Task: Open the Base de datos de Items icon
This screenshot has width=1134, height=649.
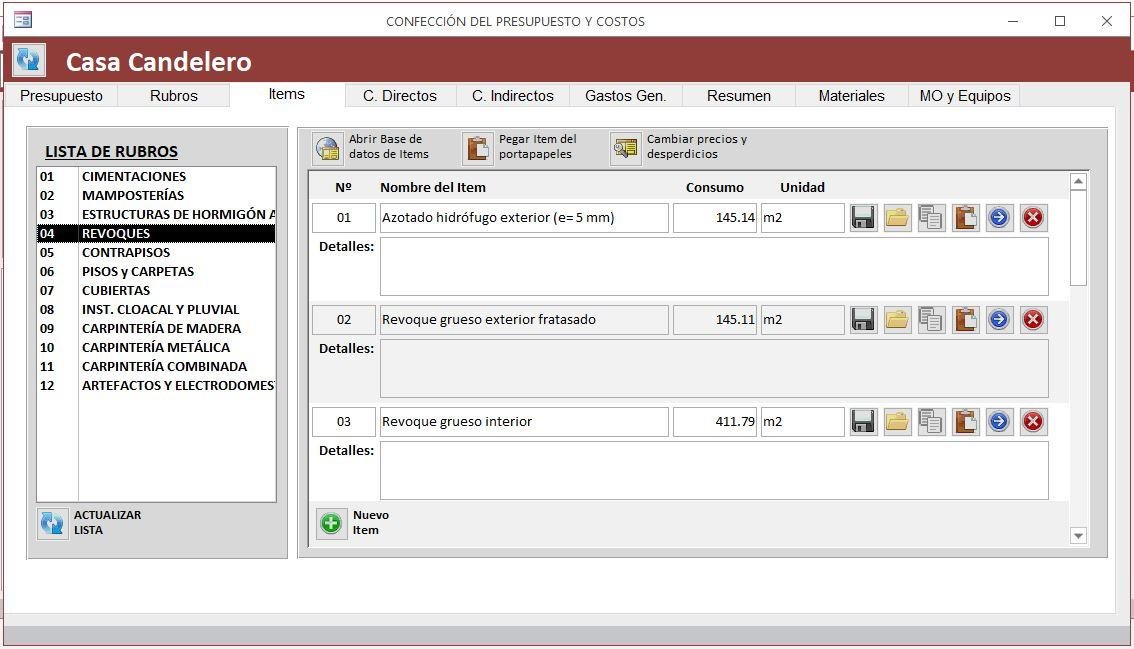Action: point(328,148)
